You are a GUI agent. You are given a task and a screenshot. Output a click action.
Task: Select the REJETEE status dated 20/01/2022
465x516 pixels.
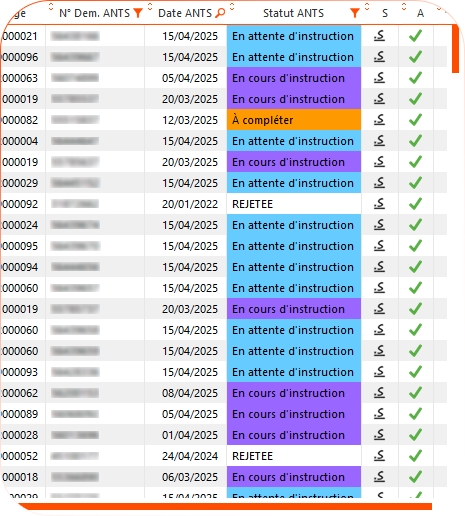click(x=294, y=204)
